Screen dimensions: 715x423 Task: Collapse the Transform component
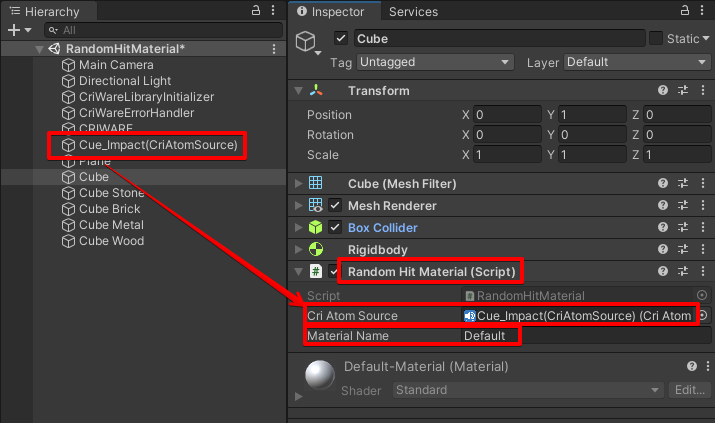click(299, 91)
